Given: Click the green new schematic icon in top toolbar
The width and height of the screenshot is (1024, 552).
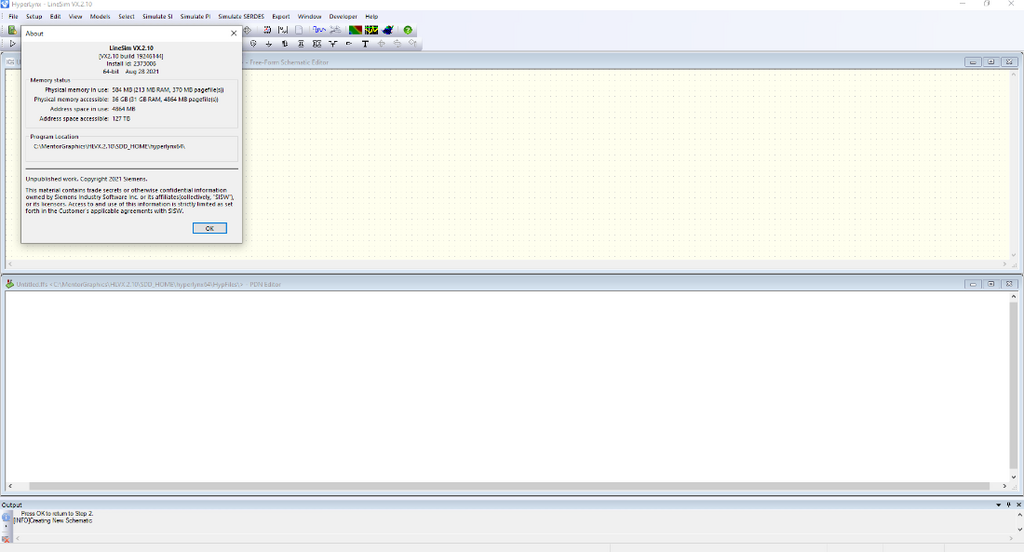Looking at the screenshot, I should [12, 30].
